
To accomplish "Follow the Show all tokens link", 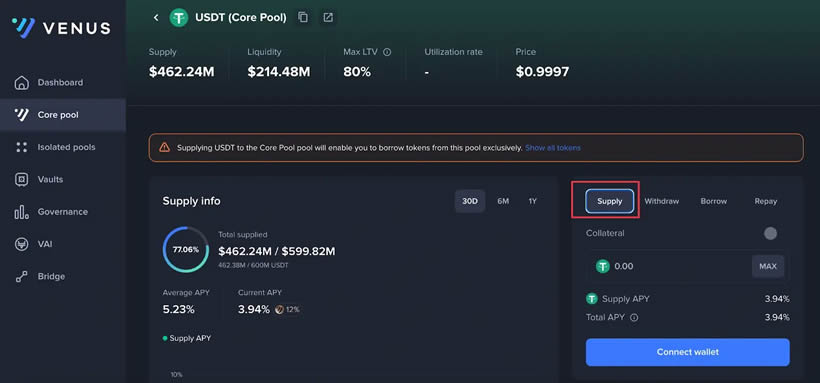I will click(553, 148).
